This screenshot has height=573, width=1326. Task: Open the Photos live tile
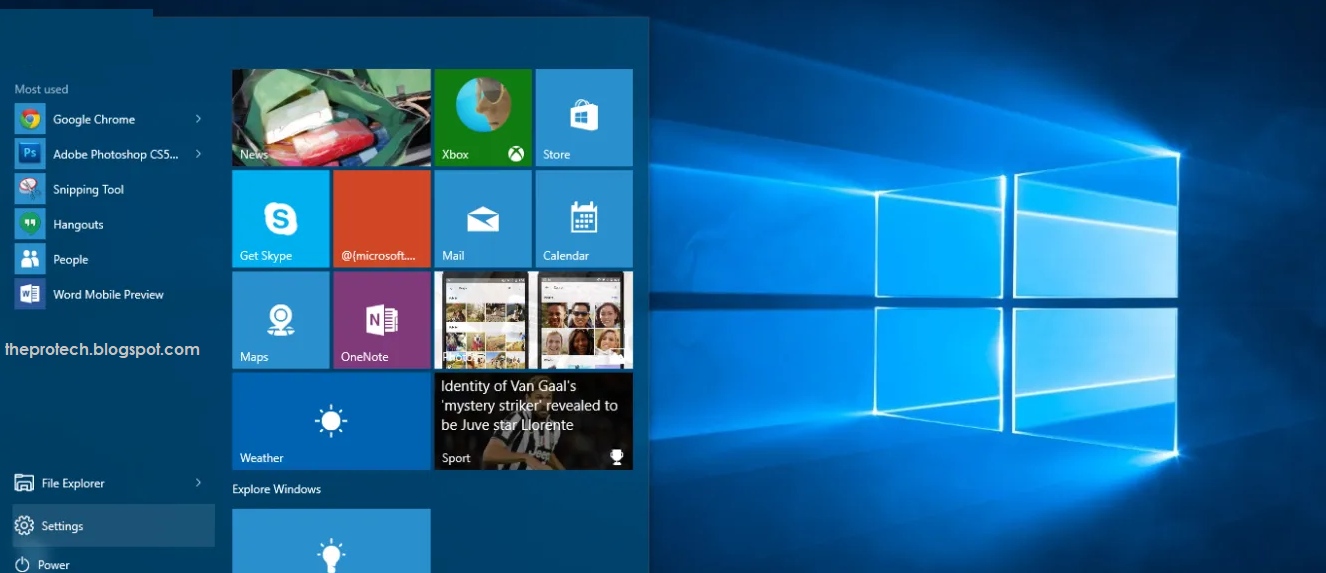pos(534,320)
